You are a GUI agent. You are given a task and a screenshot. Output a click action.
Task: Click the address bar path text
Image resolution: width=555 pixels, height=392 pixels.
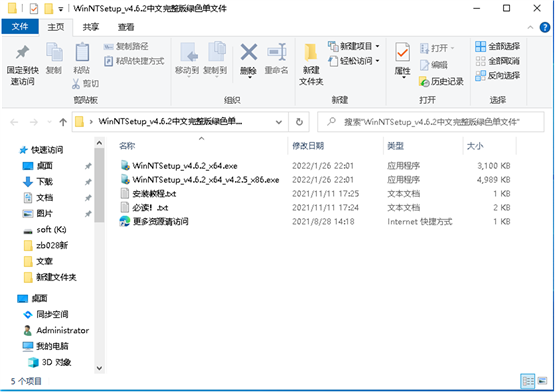point(170,121)
